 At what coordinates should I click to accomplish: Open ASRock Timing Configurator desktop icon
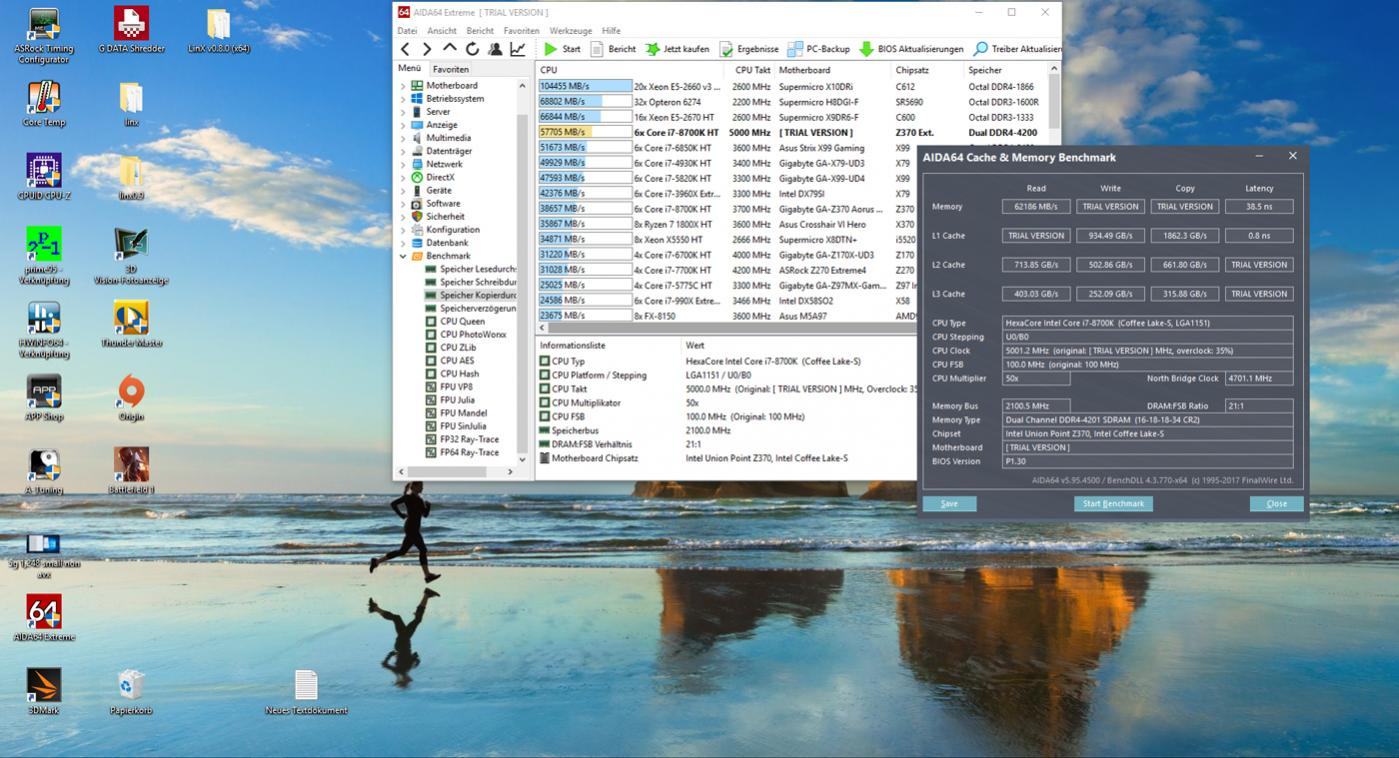pos(43,35)
